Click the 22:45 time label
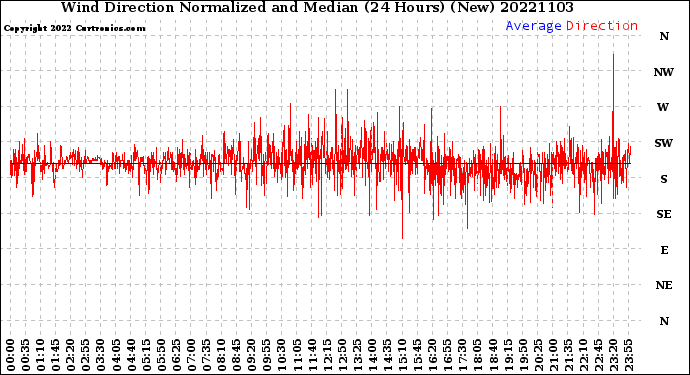Image resolution: width=690 pixels, height=375 pixels. click(x=598, y=355)
